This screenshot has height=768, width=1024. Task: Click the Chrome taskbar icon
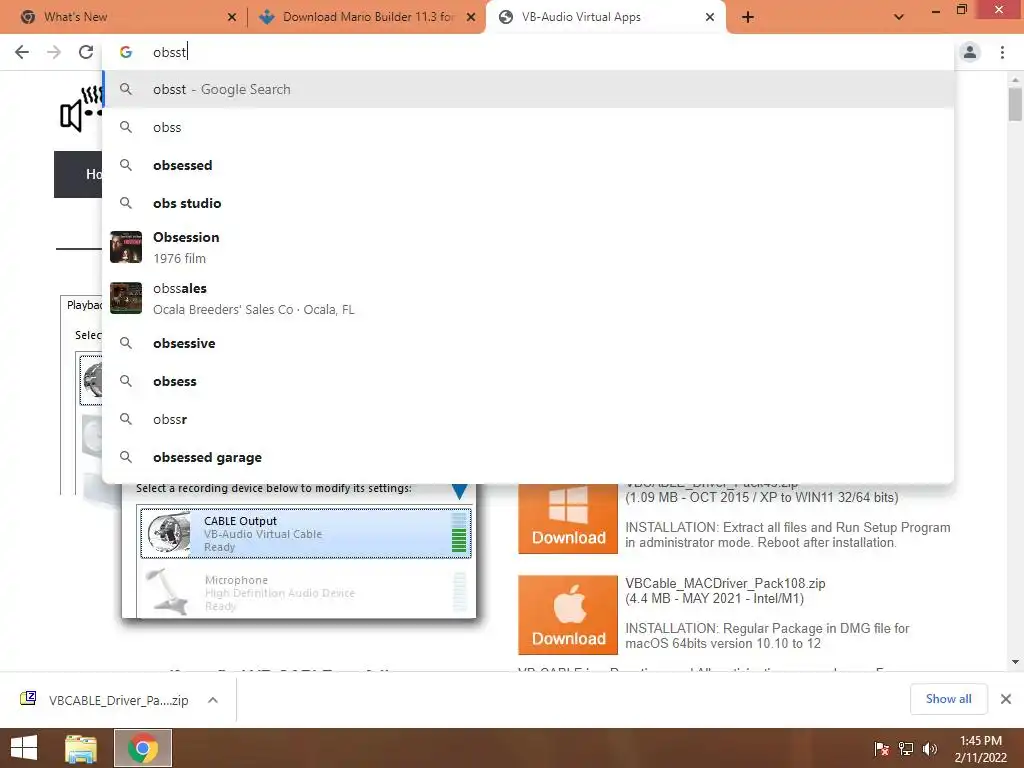[143, 748]
